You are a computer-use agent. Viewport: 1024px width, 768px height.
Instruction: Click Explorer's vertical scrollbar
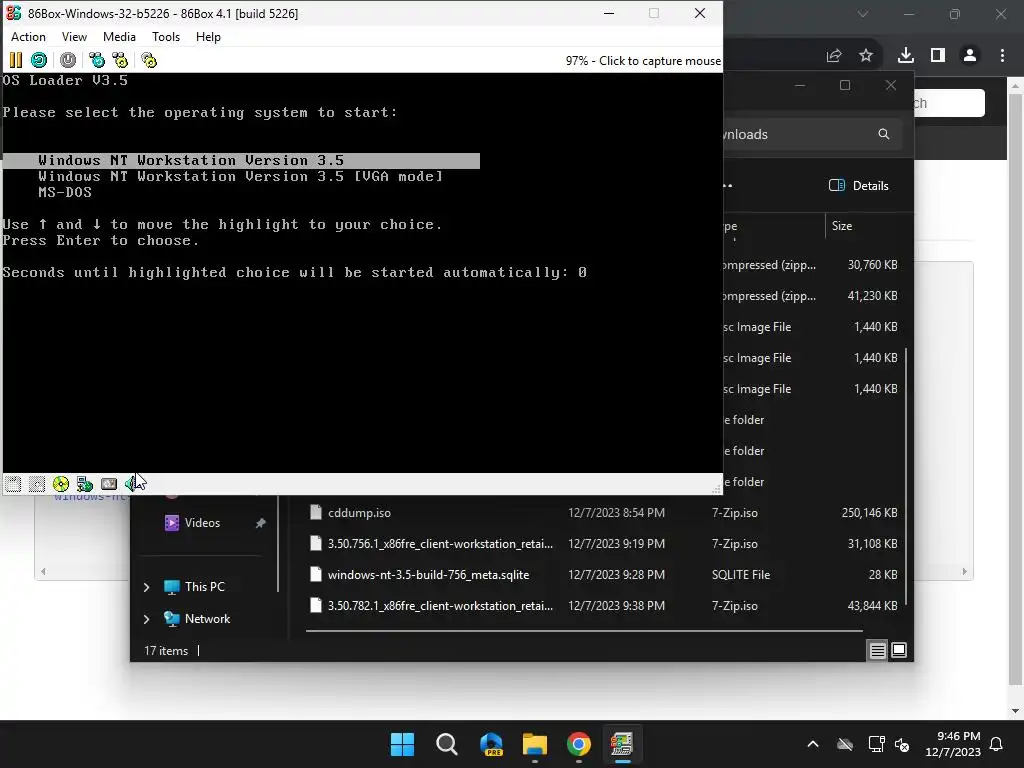pyautogui.click(x=906, y=475)
